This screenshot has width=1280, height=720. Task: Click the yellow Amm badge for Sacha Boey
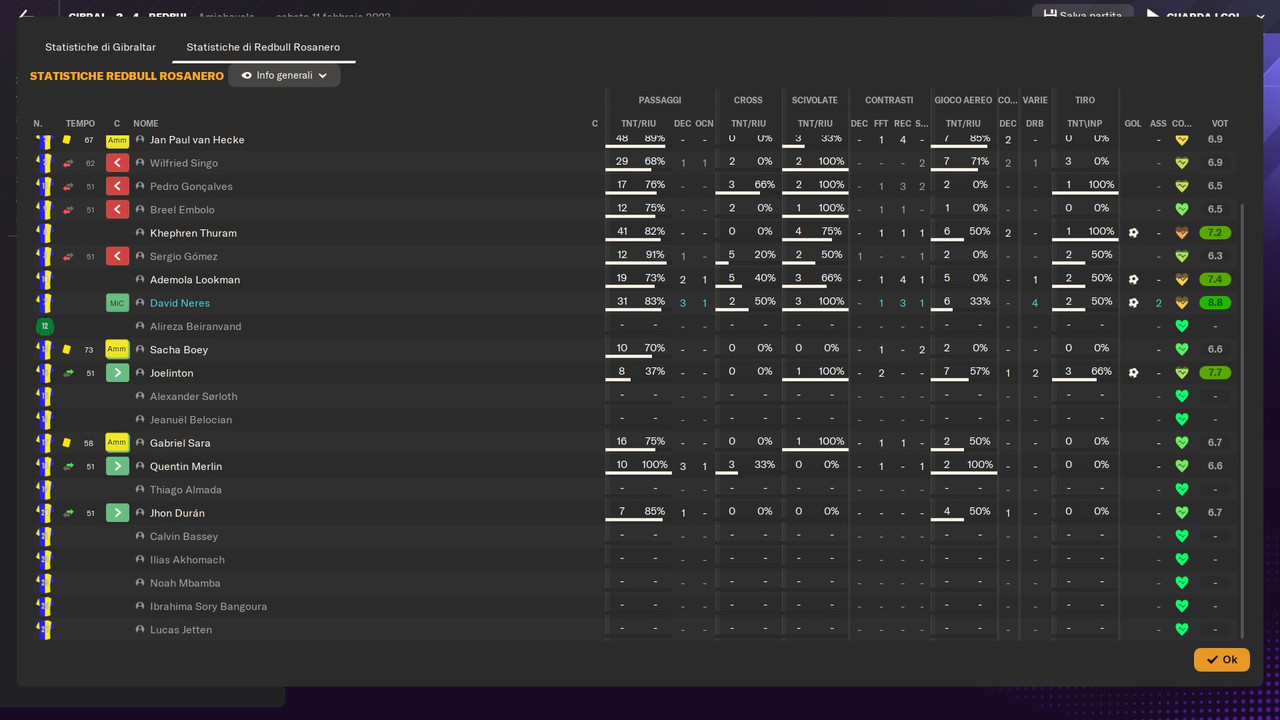tap(117, 349)
